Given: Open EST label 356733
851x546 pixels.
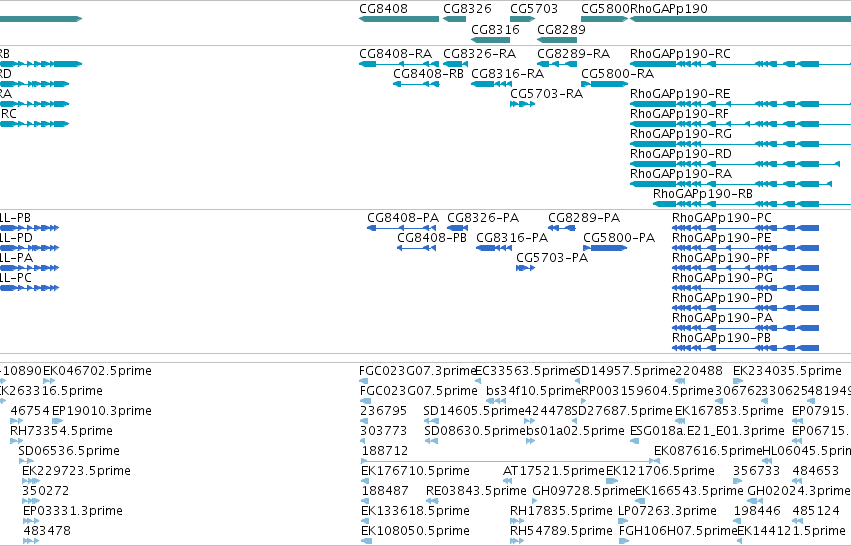Looking at the screenshot, I should point(757,472).
